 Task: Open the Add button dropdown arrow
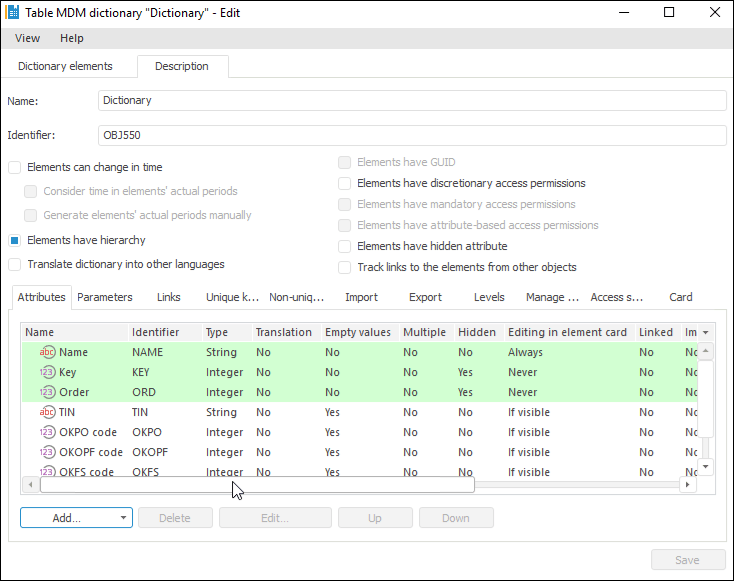(124, 518)
